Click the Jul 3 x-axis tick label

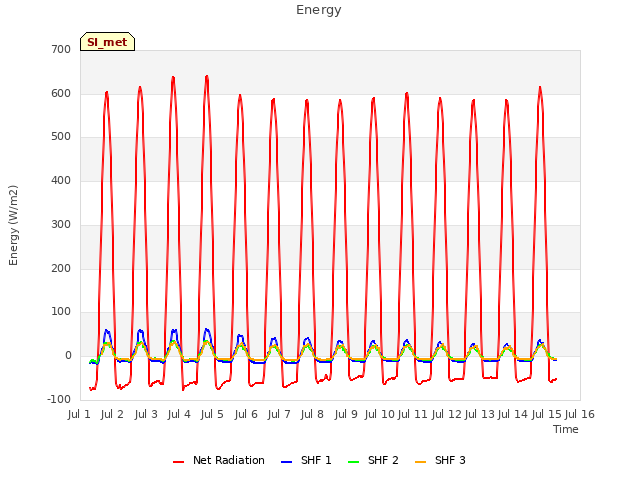(x=146, y=414)
